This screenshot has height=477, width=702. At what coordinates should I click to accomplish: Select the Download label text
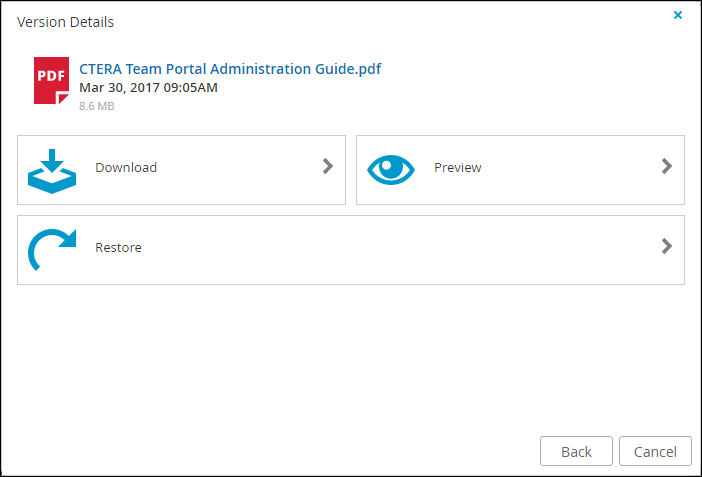[x=126, y=168]
